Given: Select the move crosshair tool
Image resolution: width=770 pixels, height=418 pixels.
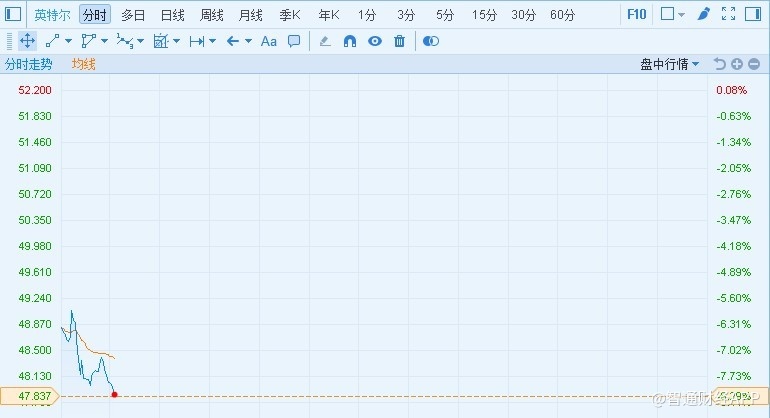Looking at the screenshot, I should pyautogui.click(x=28, y=41).
